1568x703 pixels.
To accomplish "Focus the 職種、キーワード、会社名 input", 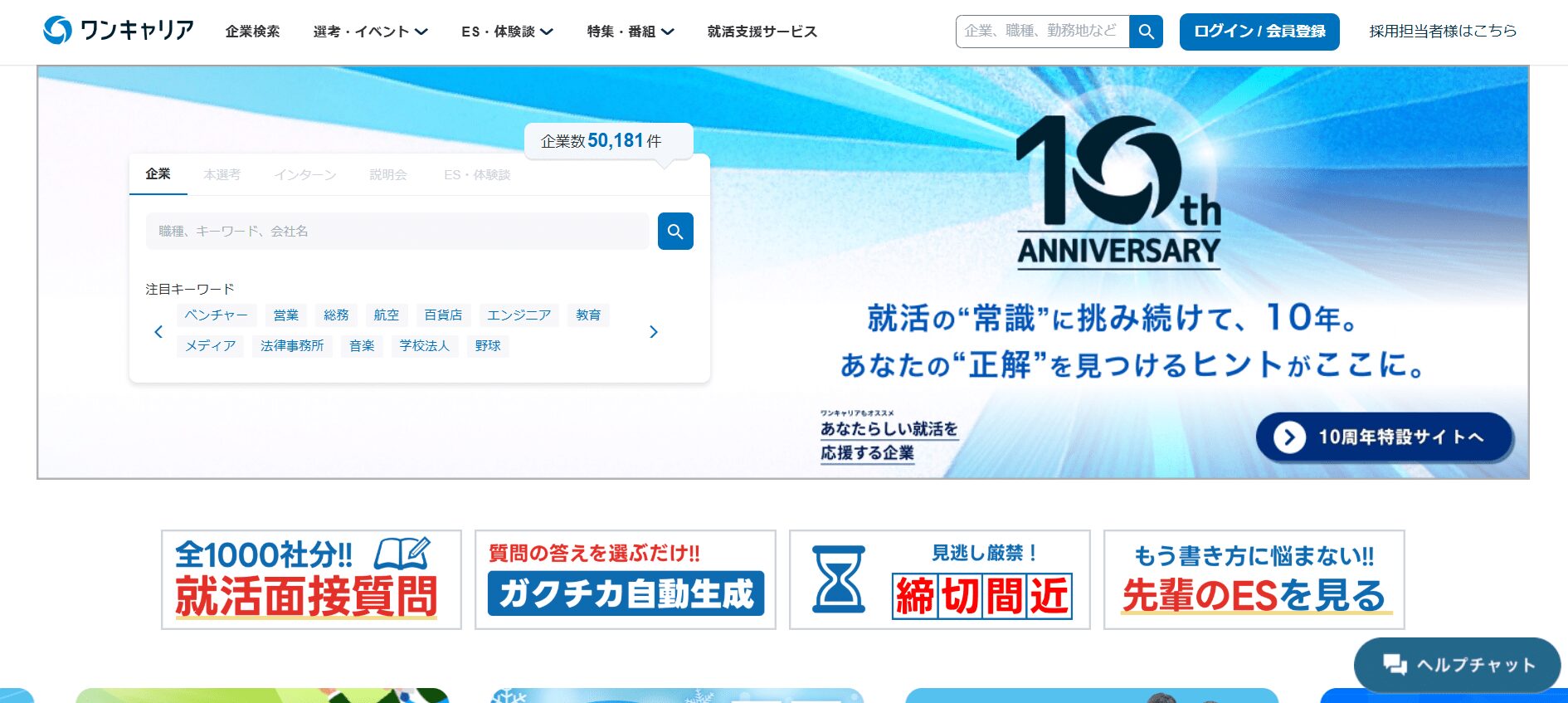I will (397, 232).
